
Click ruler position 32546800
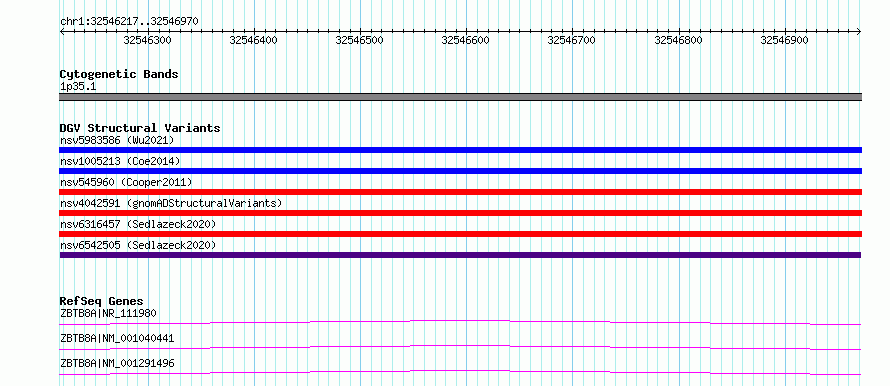click(679, 40)
